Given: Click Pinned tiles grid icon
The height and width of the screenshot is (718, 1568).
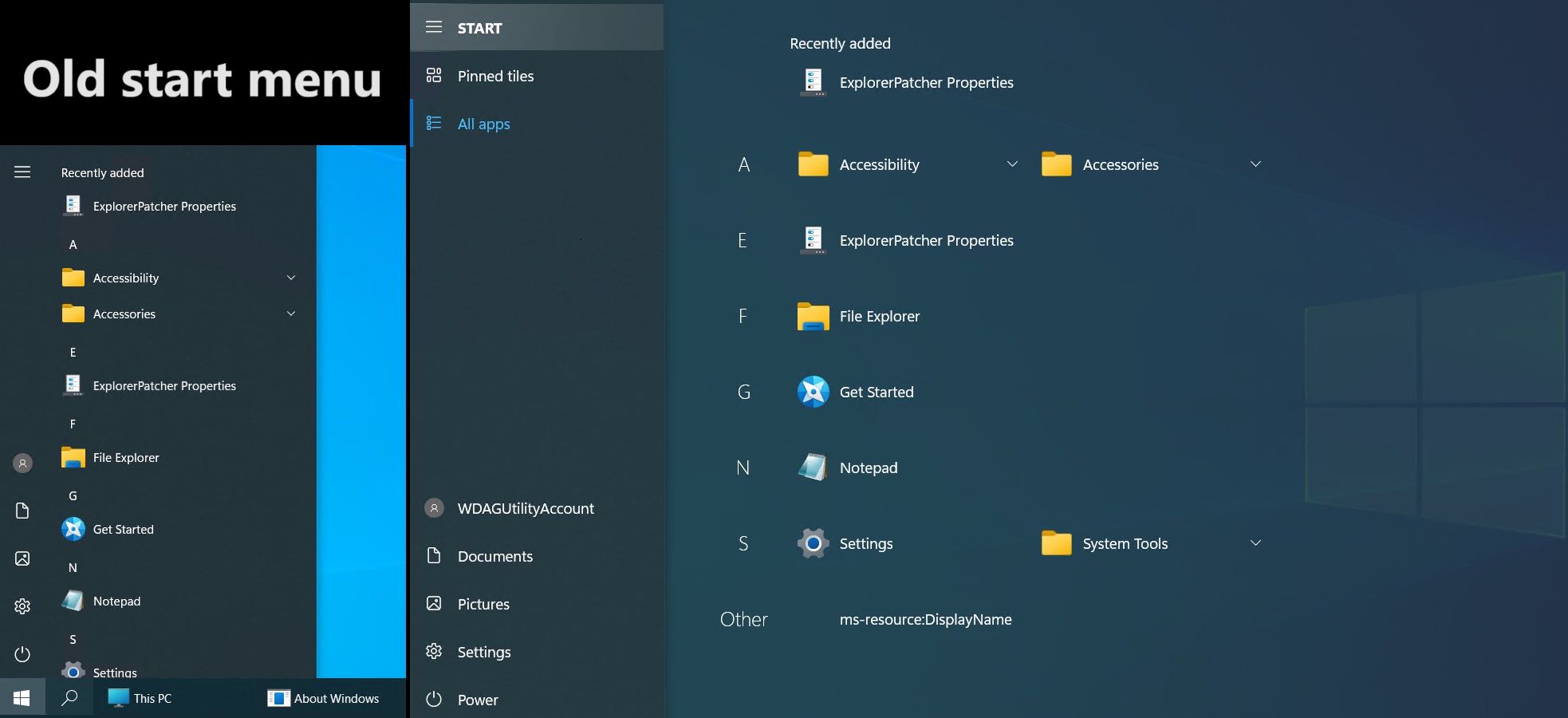Looking at the screenshot, I should tap(434, 76).
